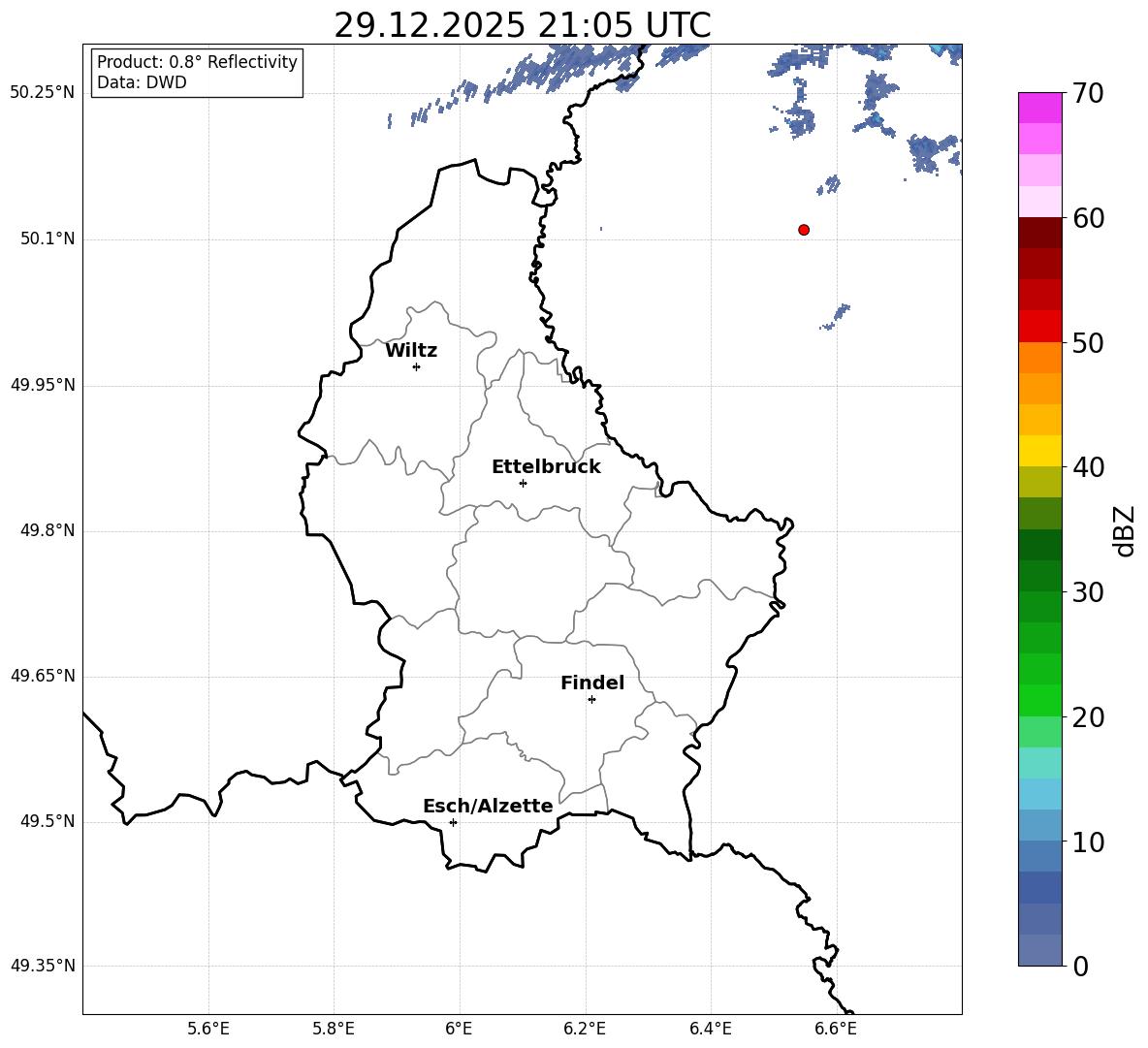Pick the yellow swatch just above 40 dBZ

(x=1040, y=452)
